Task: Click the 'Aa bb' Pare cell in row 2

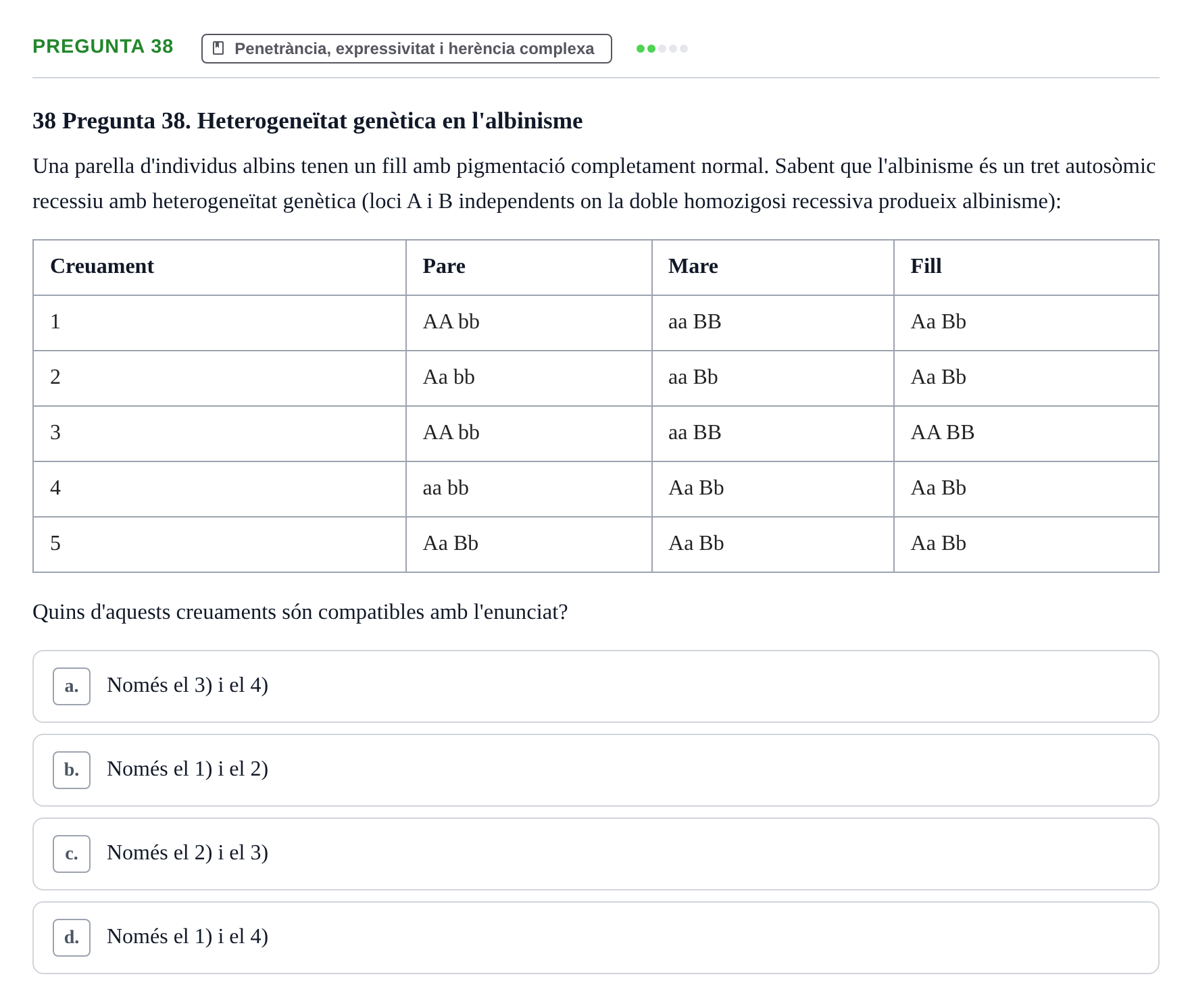Action: [529, 378]
